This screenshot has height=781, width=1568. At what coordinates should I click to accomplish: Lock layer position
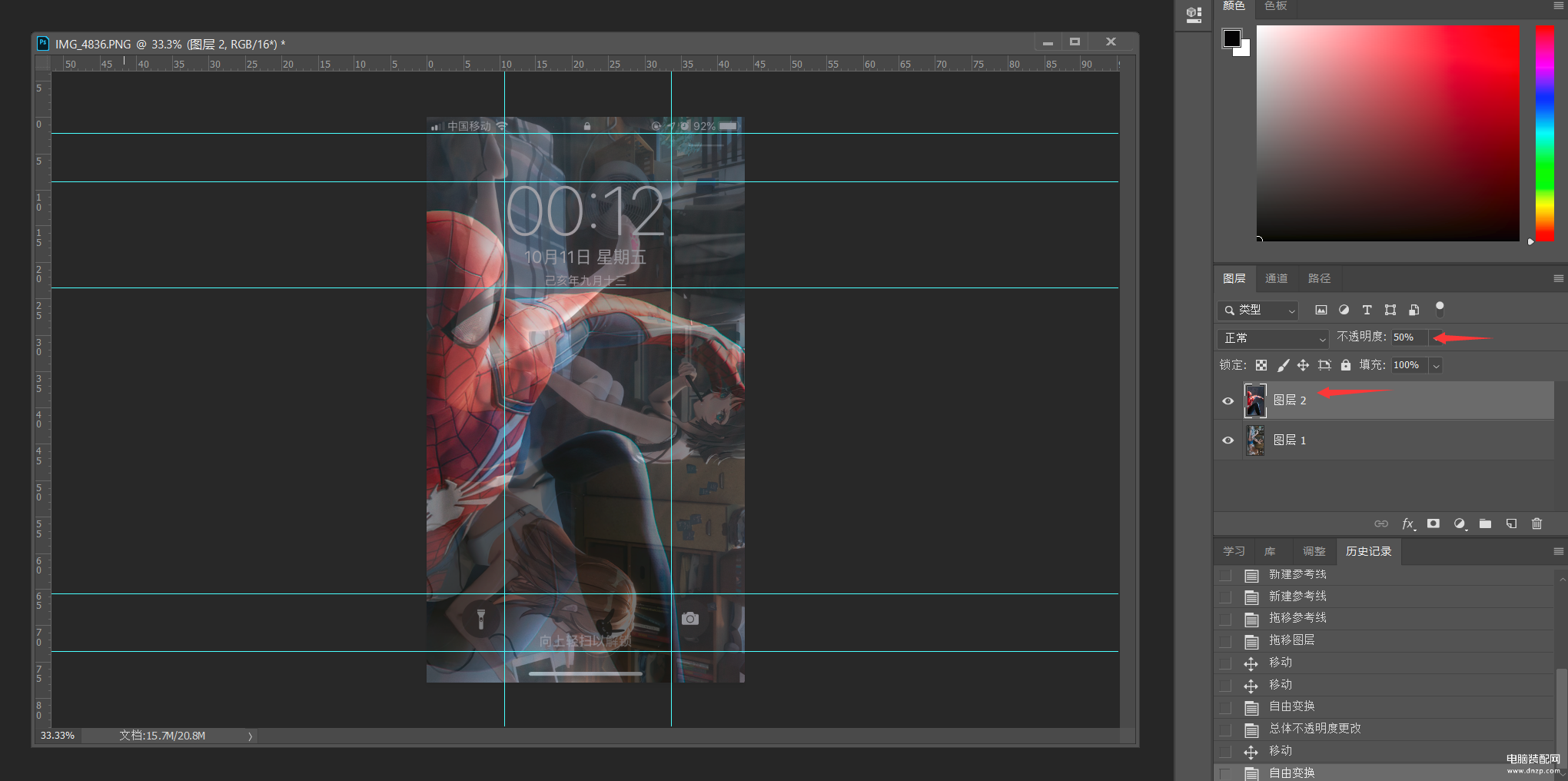(x=1303, y=365)
